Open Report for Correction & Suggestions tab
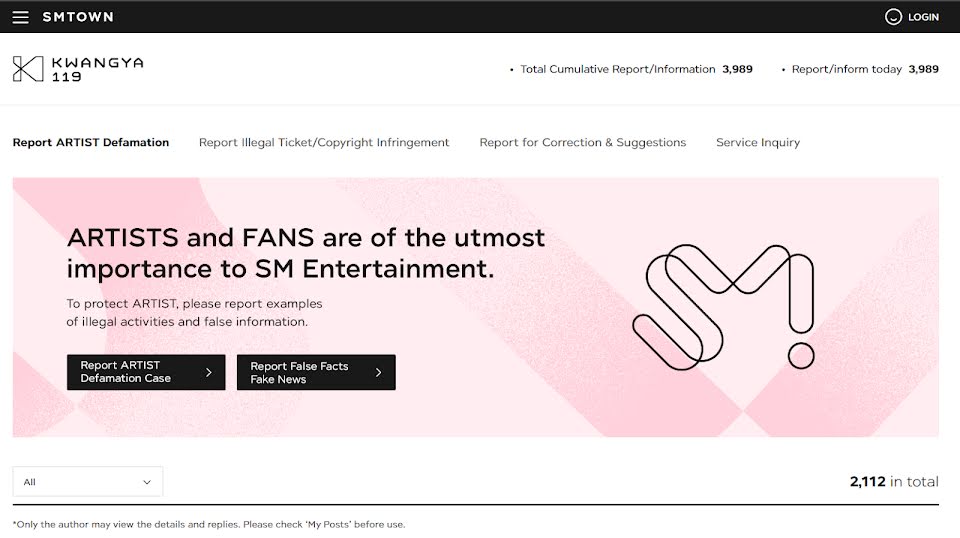Image resolution: width=960 pixels, height=538 pixels. pos(582,142)
